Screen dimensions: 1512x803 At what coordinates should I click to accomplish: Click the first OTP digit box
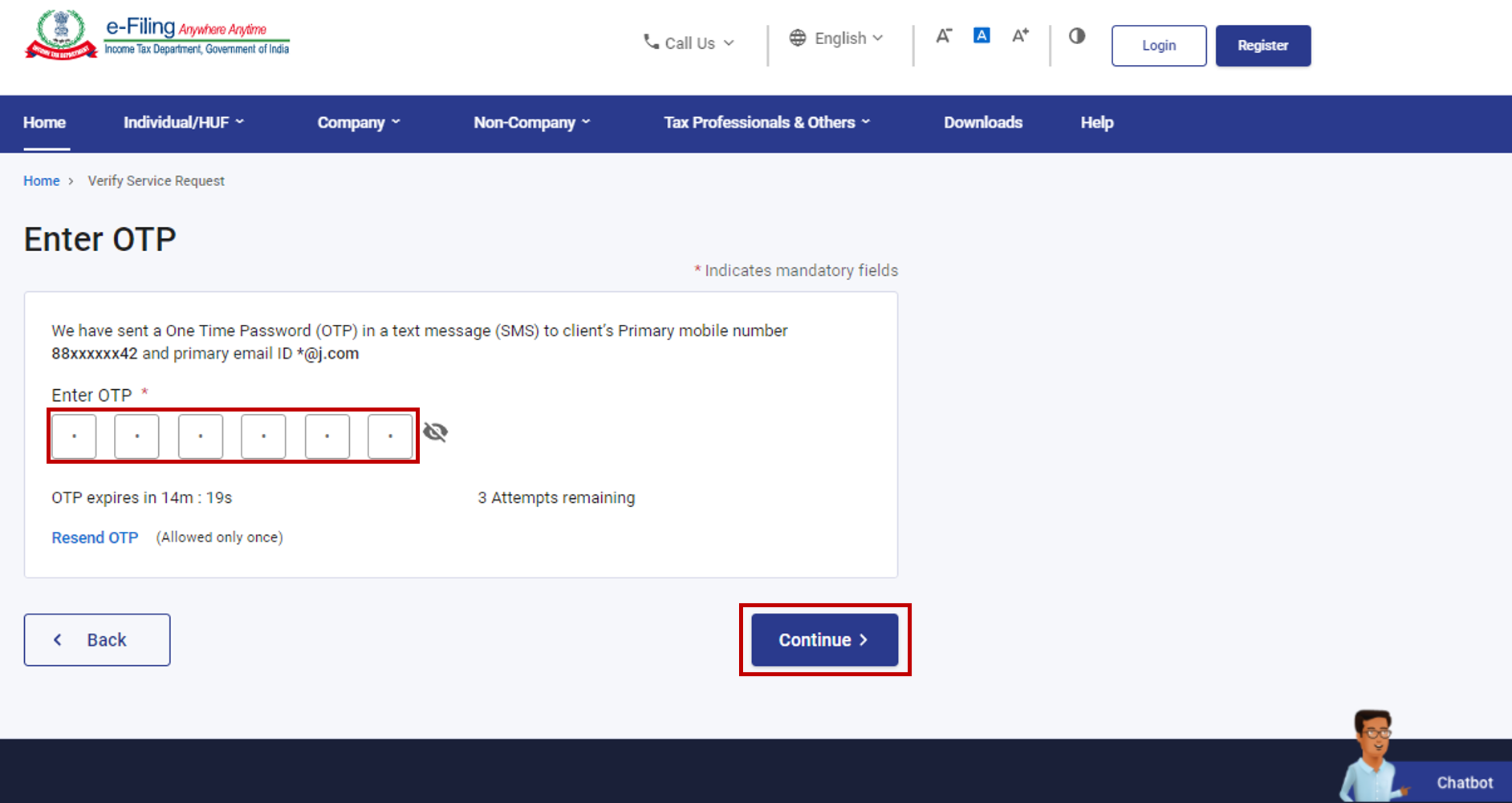(x=74, y=436)
